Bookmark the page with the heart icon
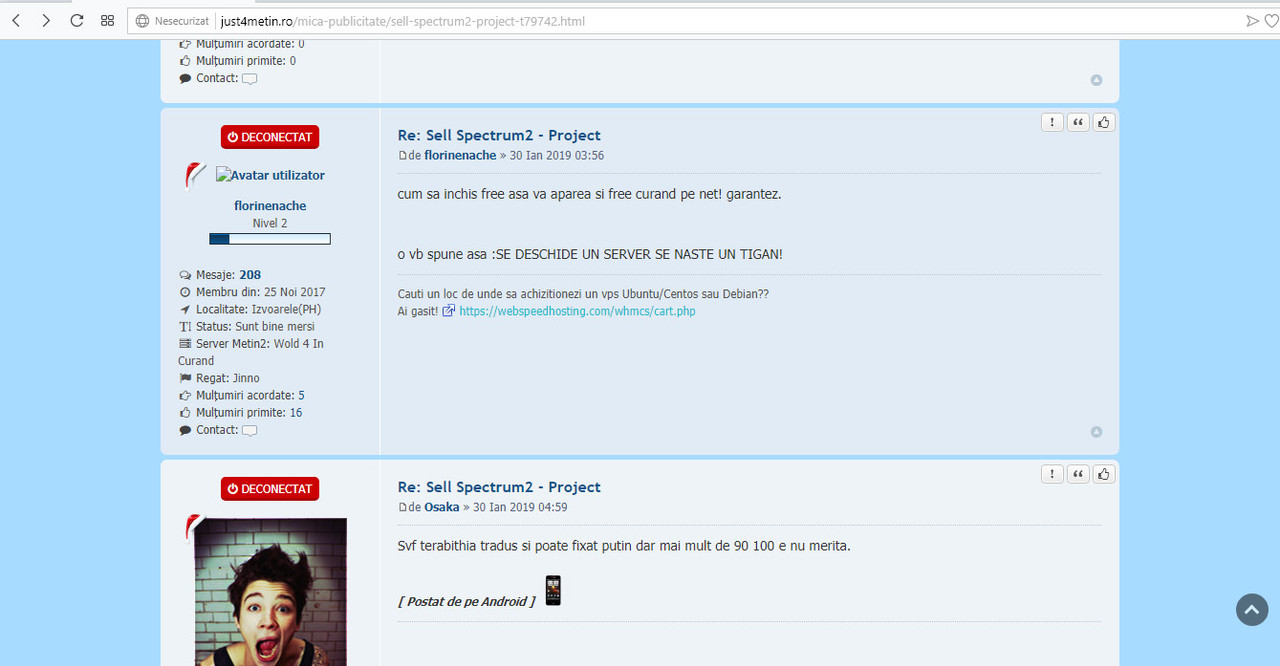This screenshot has height=666, width=1280. [1271, 21]
